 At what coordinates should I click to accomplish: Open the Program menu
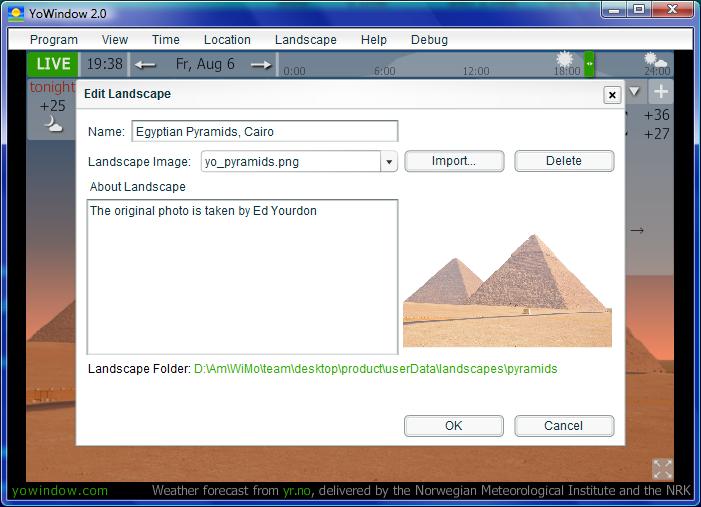tap(54, 40)
